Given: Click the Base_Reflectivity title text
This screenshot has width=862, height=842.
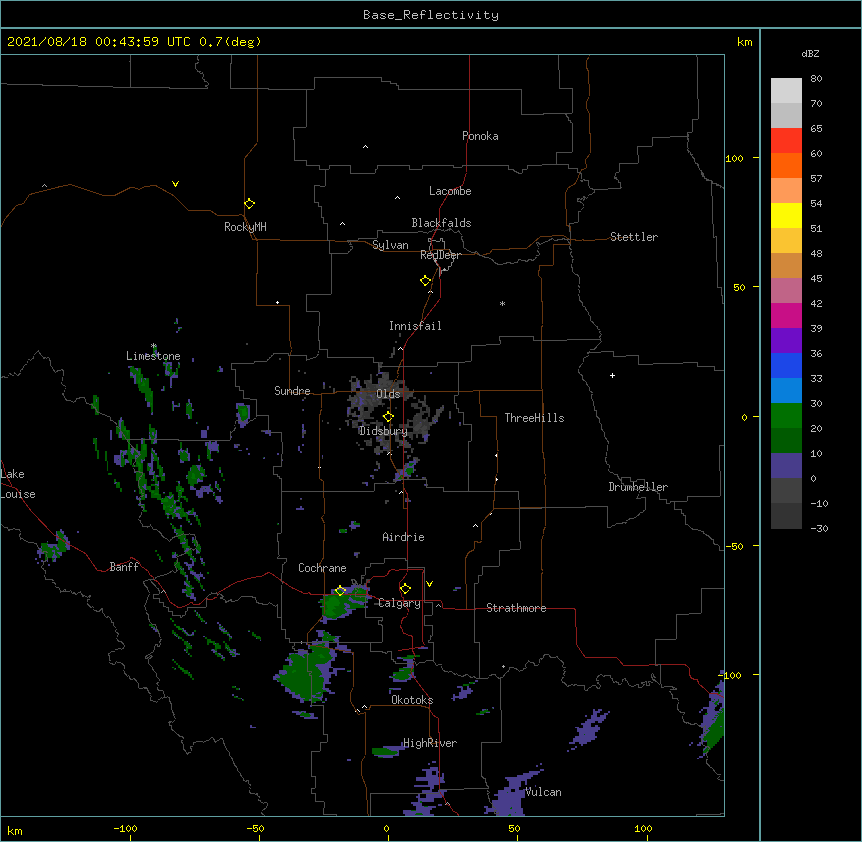Looking at the screenshot, I should pyautogui.click(x=431, y=15).
